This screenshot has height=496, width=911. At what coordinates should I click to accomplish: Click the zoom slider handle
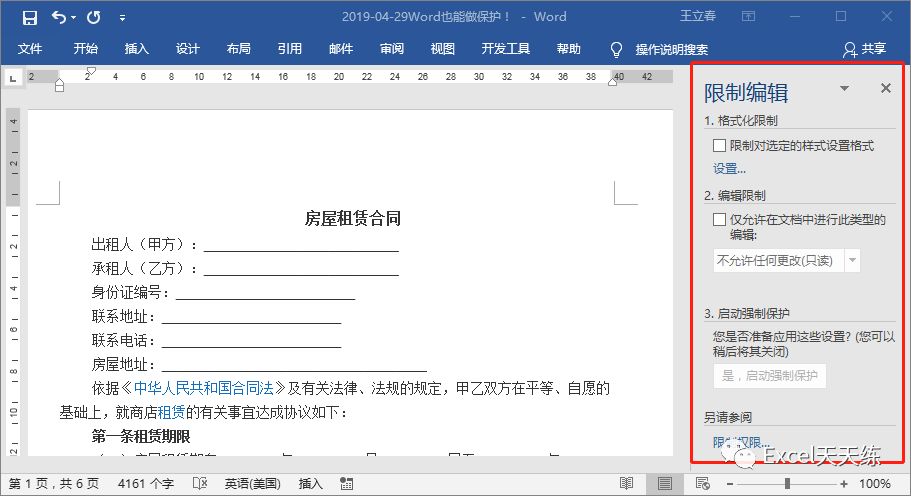tap(787, 483)
